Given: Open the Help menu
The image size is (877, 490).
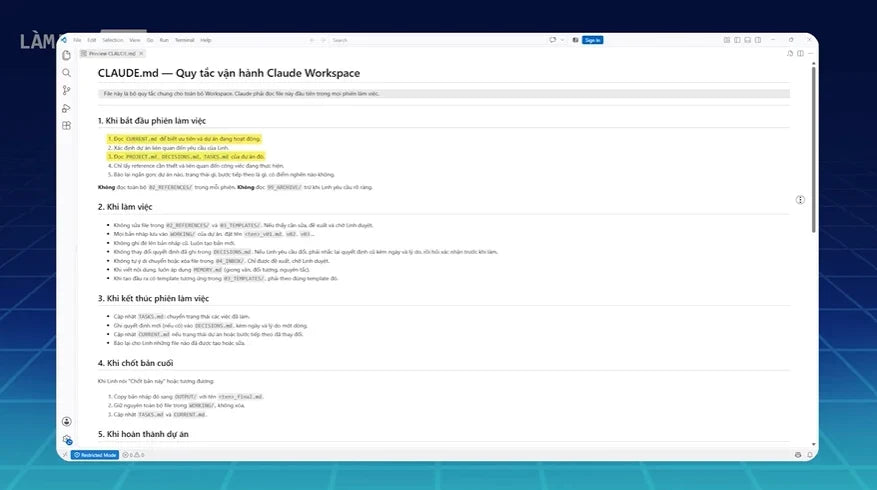Looking at the screenshot, I should [206, 40].
